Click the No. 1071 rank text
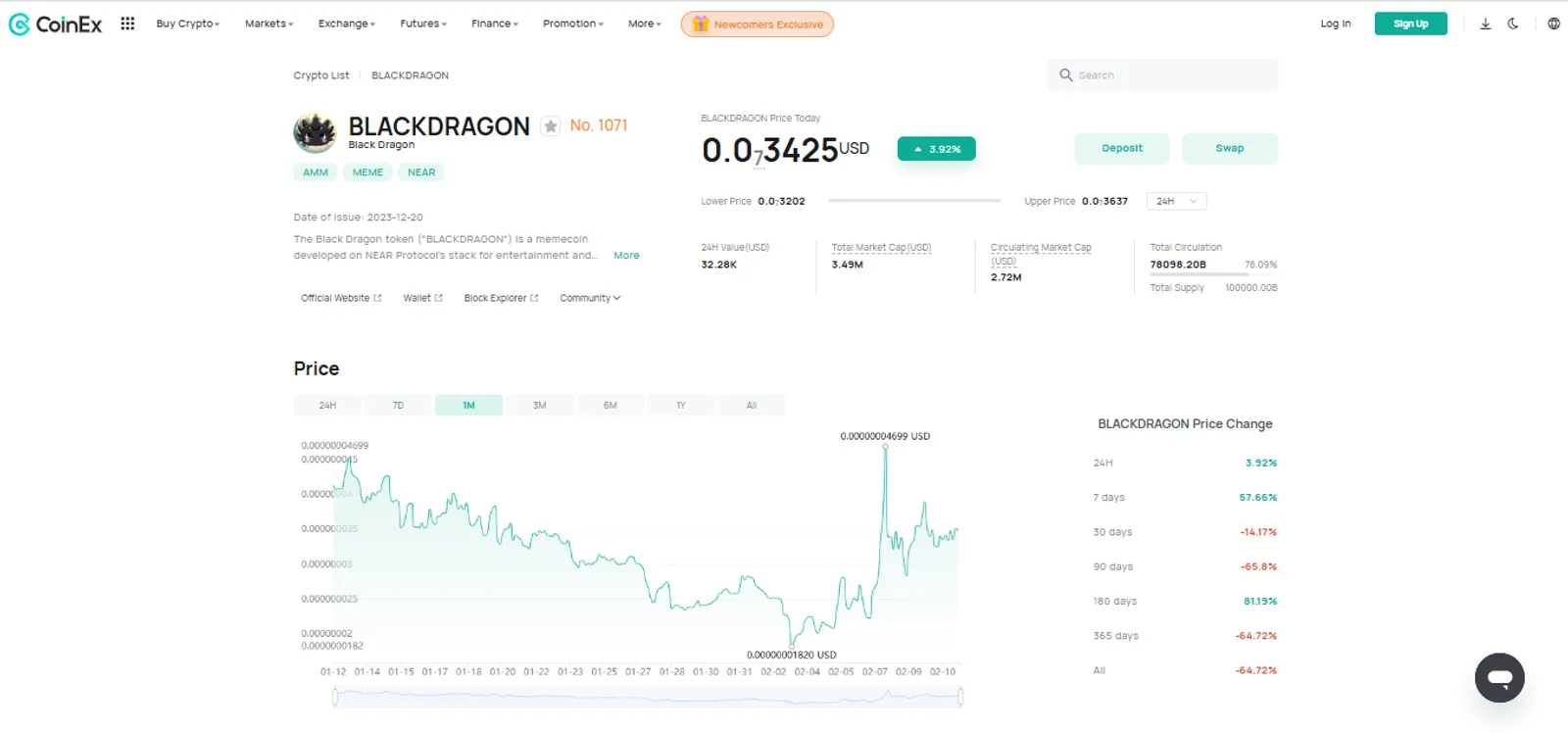The width and height of the screenshot is (1568, 733). pyautogui.click(x=599, y=125)
